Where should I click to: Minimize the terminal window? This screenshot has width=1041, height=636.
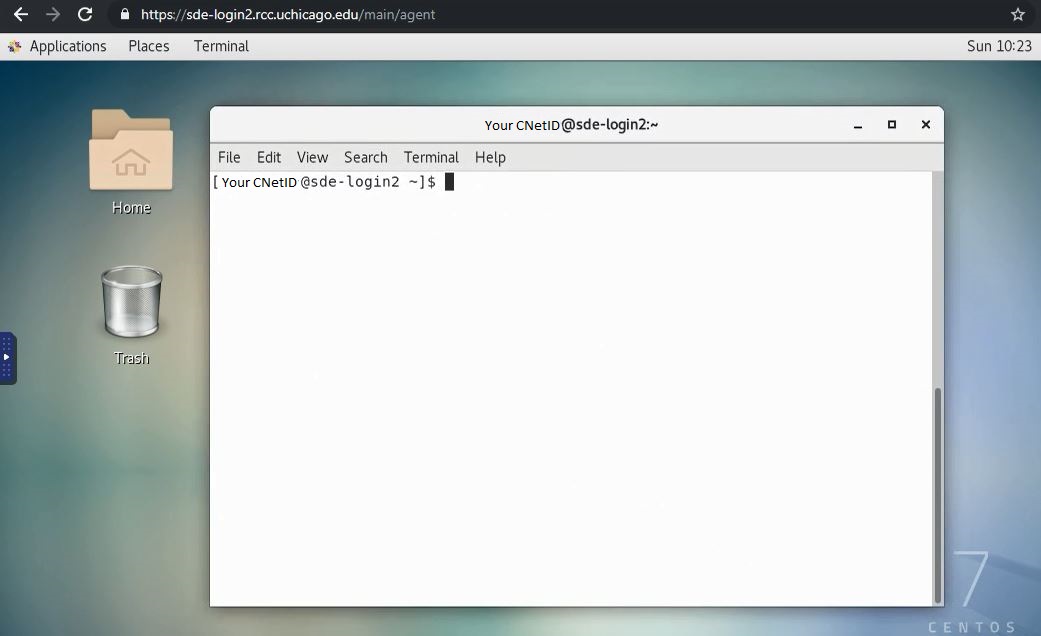click(x=858, y=125)
